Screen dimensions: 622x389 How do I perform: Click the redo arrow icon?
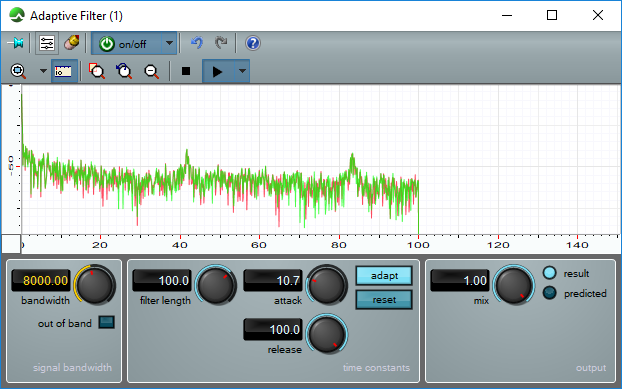coord(221,42)
